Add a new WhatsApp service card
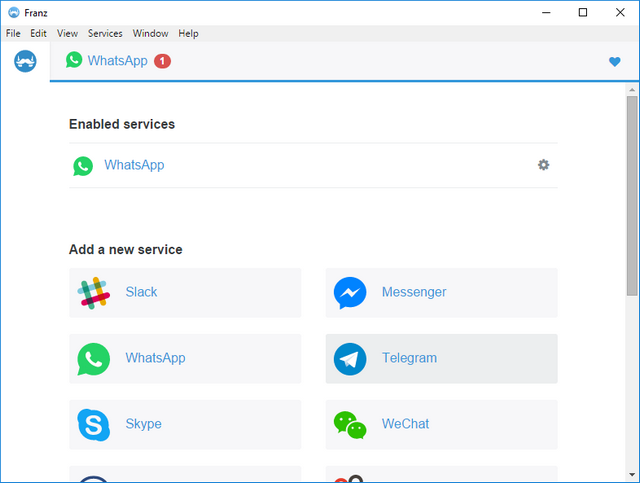Screen dimensions: 640x483 point(185,358)
